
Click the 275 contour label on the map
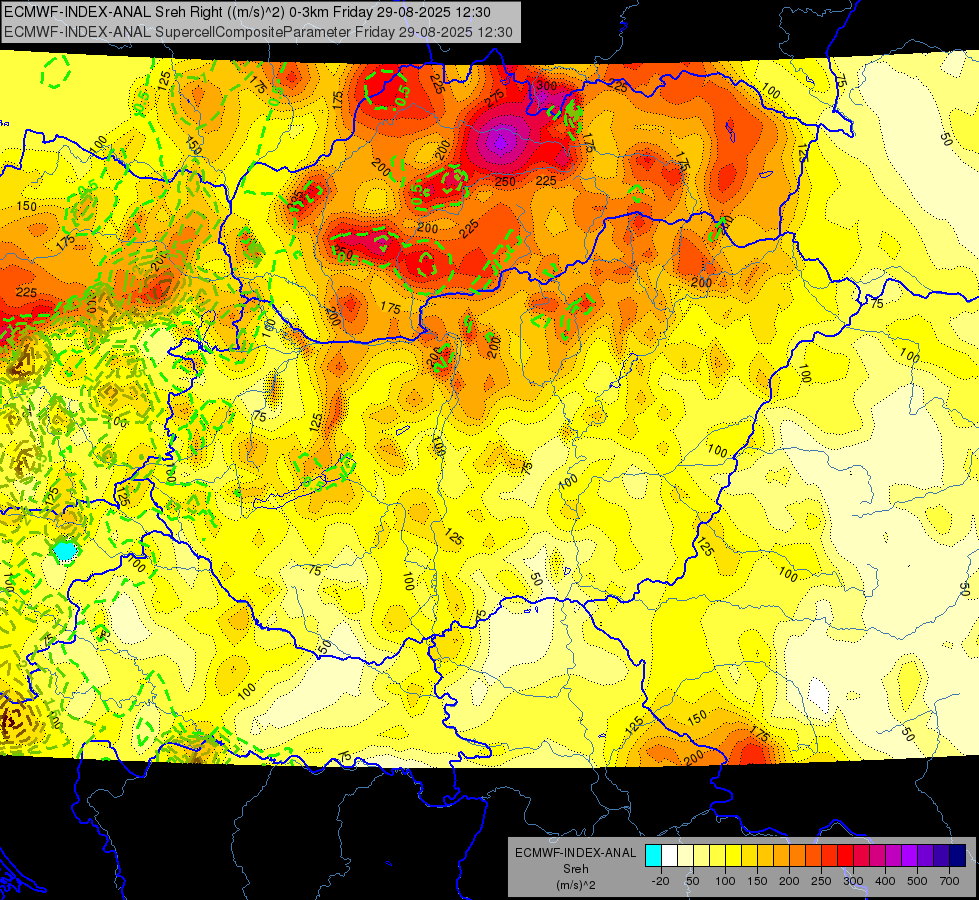click(x=494, y=98)
